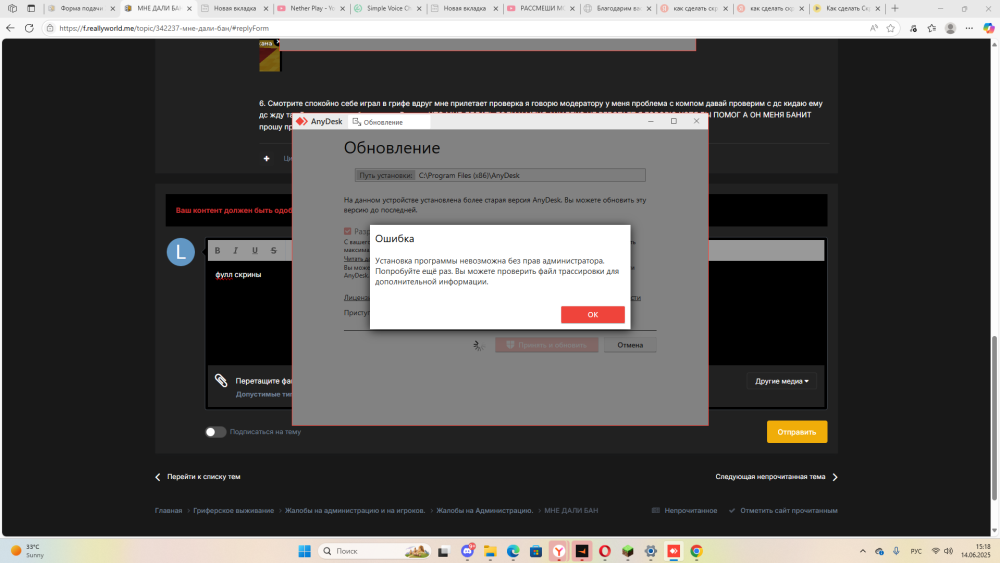
Task: Open File Explorer from the taskbar
Action: [490, 551]
